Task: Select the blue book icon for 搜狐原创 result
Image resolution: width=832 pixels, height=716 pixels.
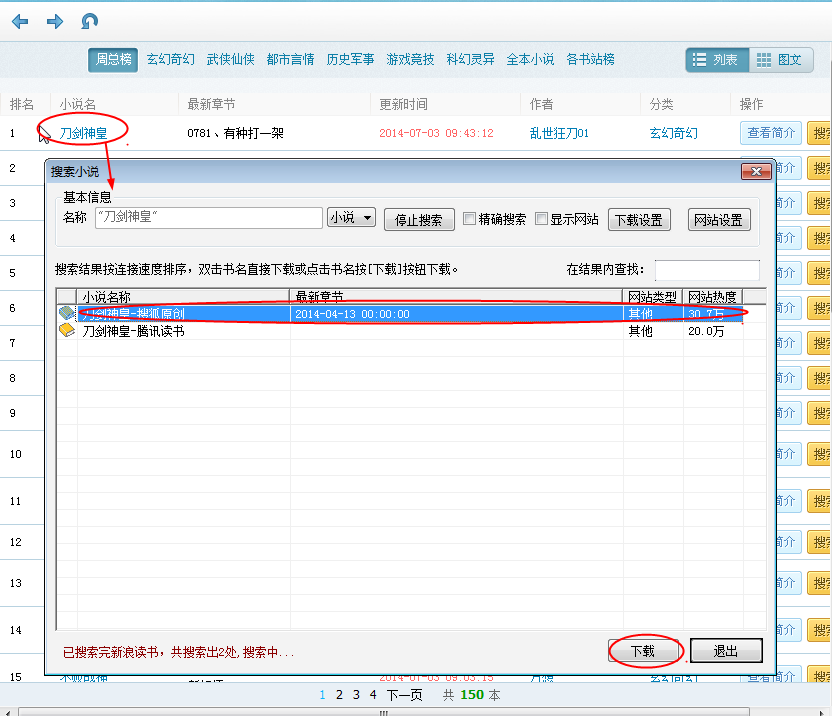Action: click(x=67, y=313)
